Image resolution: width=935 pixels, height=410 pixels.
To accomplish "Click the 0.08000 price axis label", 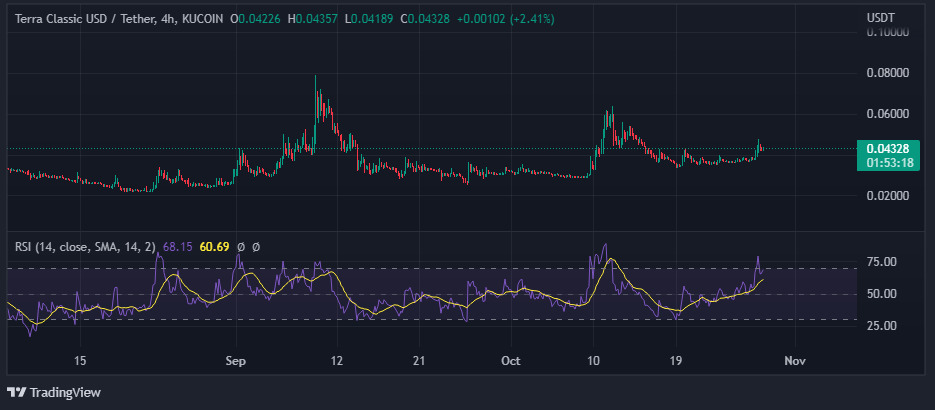I will 888,73.
